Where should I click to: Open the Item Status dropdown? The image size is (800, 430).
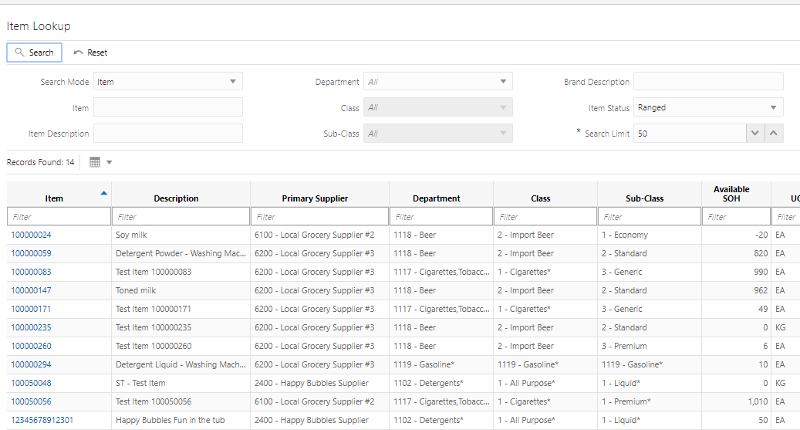point(708,108)
